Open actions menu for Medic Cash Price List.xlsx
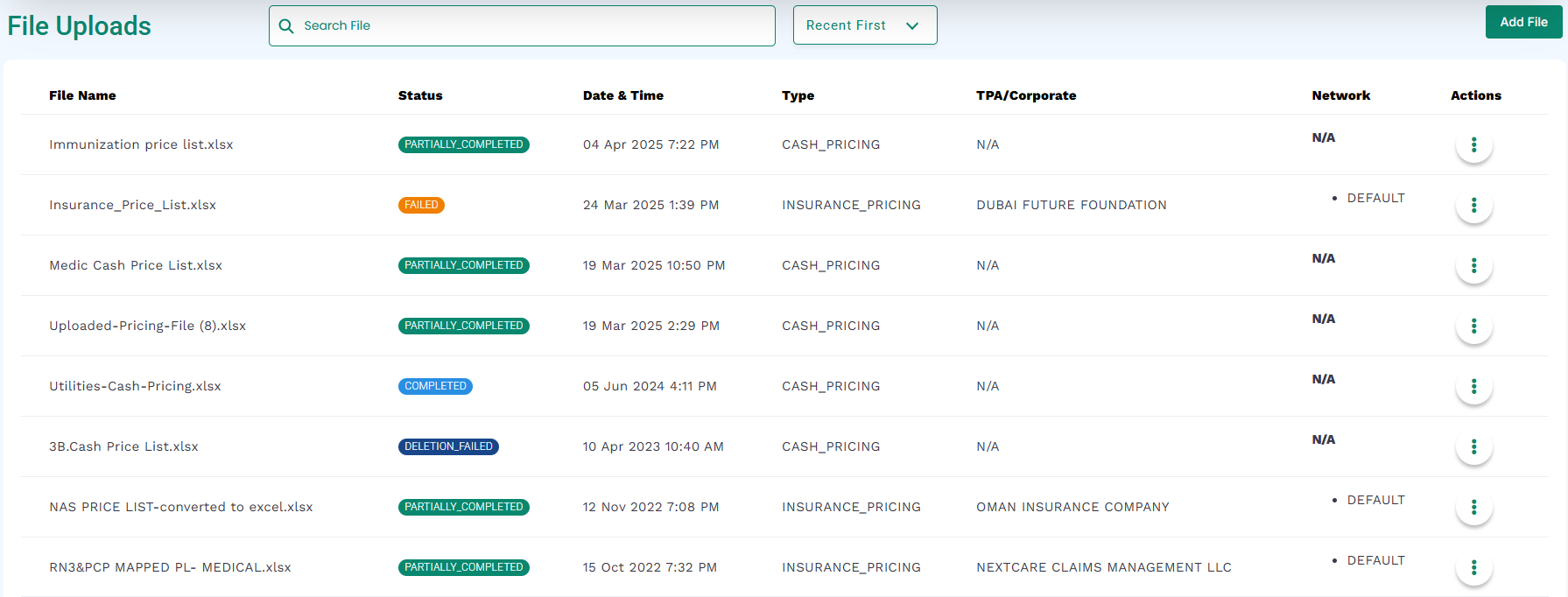 [1473, 265]
